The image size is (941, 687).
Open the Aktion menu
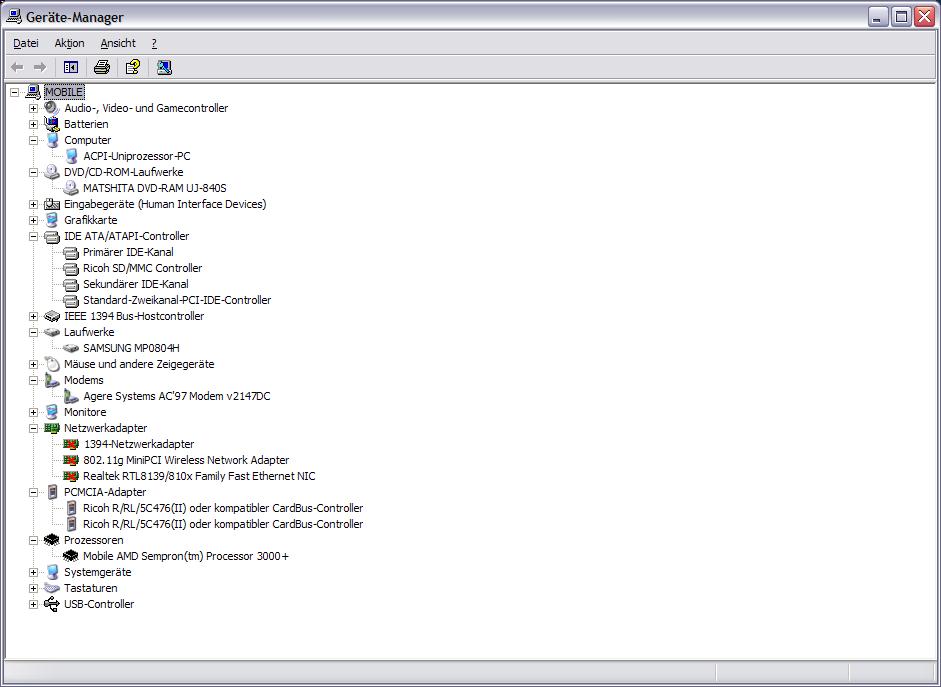(70, 43)
